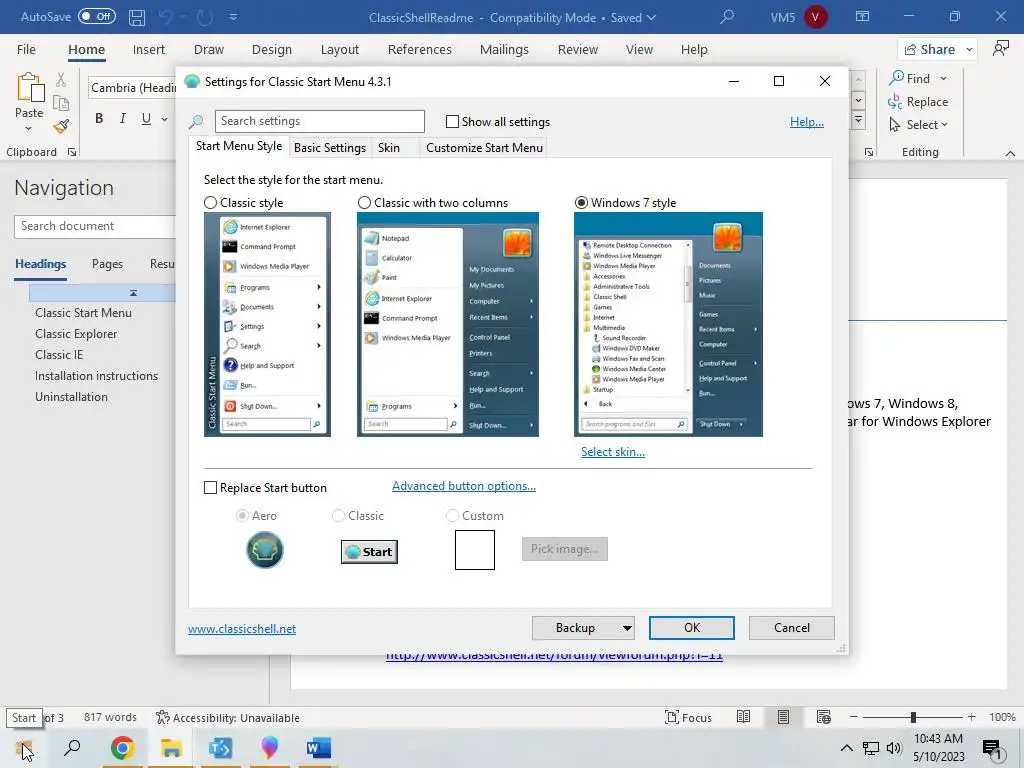This screenshot has width=1024, height=768.
Task: Click the Cut scissors icon
Action: (x=61, y=80)
